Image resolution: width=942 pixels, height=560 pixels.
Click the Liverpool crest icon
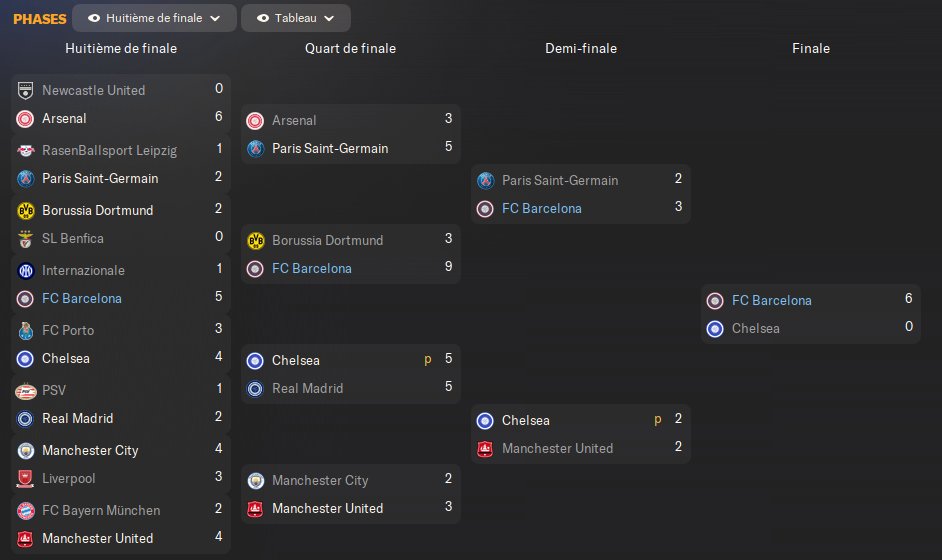[x=26, y=478]
